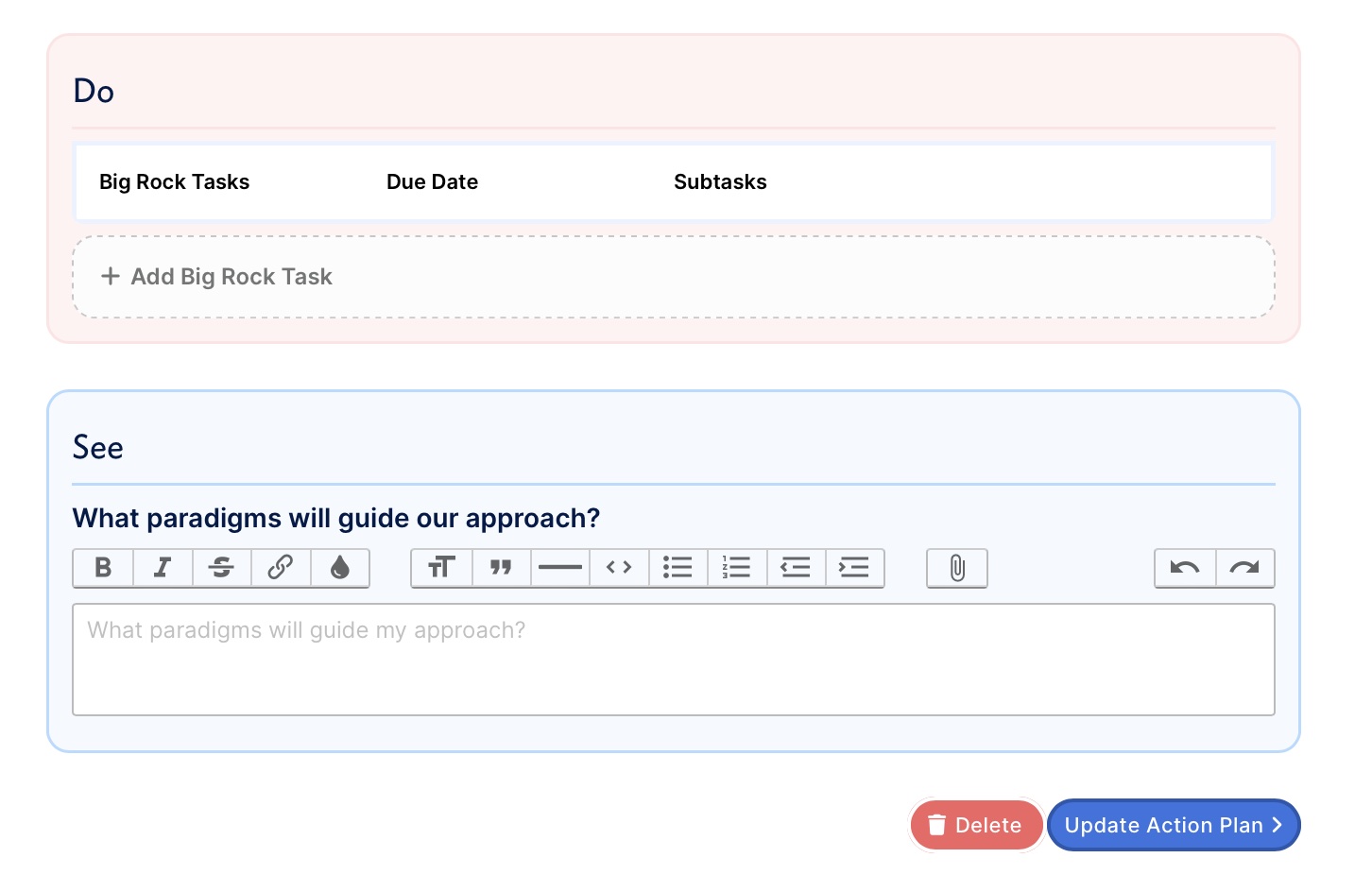Attach a file with the paperclip icon
Image resolution: width=1372 pixels, height=875 pixels.
pyautogui.click(x=957, y=568)
